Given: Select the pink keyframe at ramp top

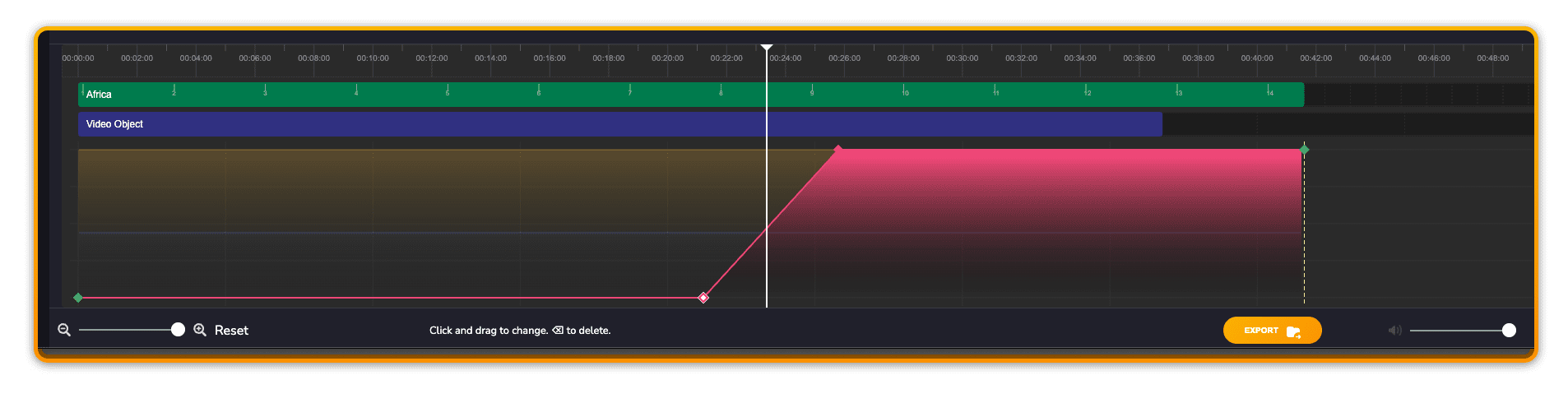Looking at the screenshot, I should tap(838, 150).
